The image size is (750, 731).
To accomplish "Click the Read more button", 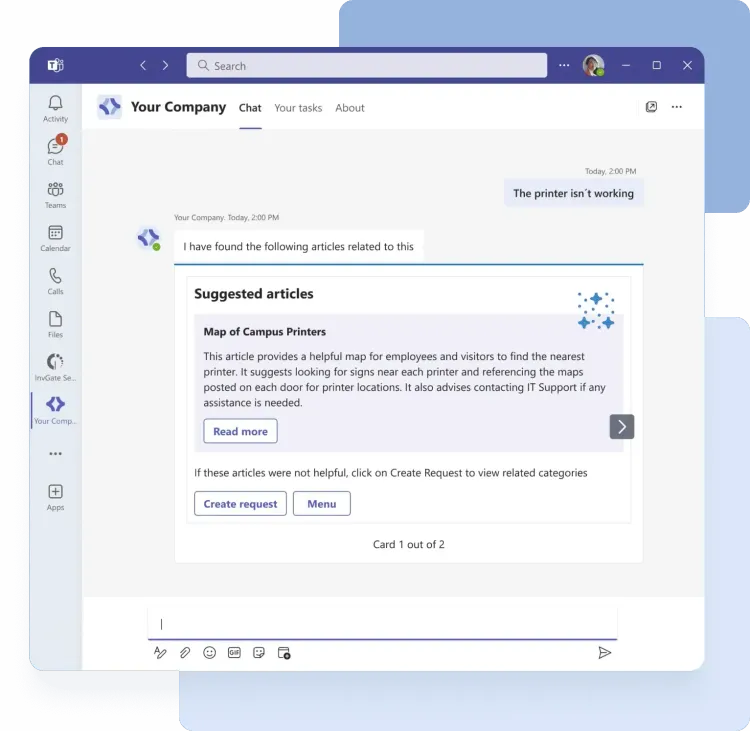I will 240,432.
